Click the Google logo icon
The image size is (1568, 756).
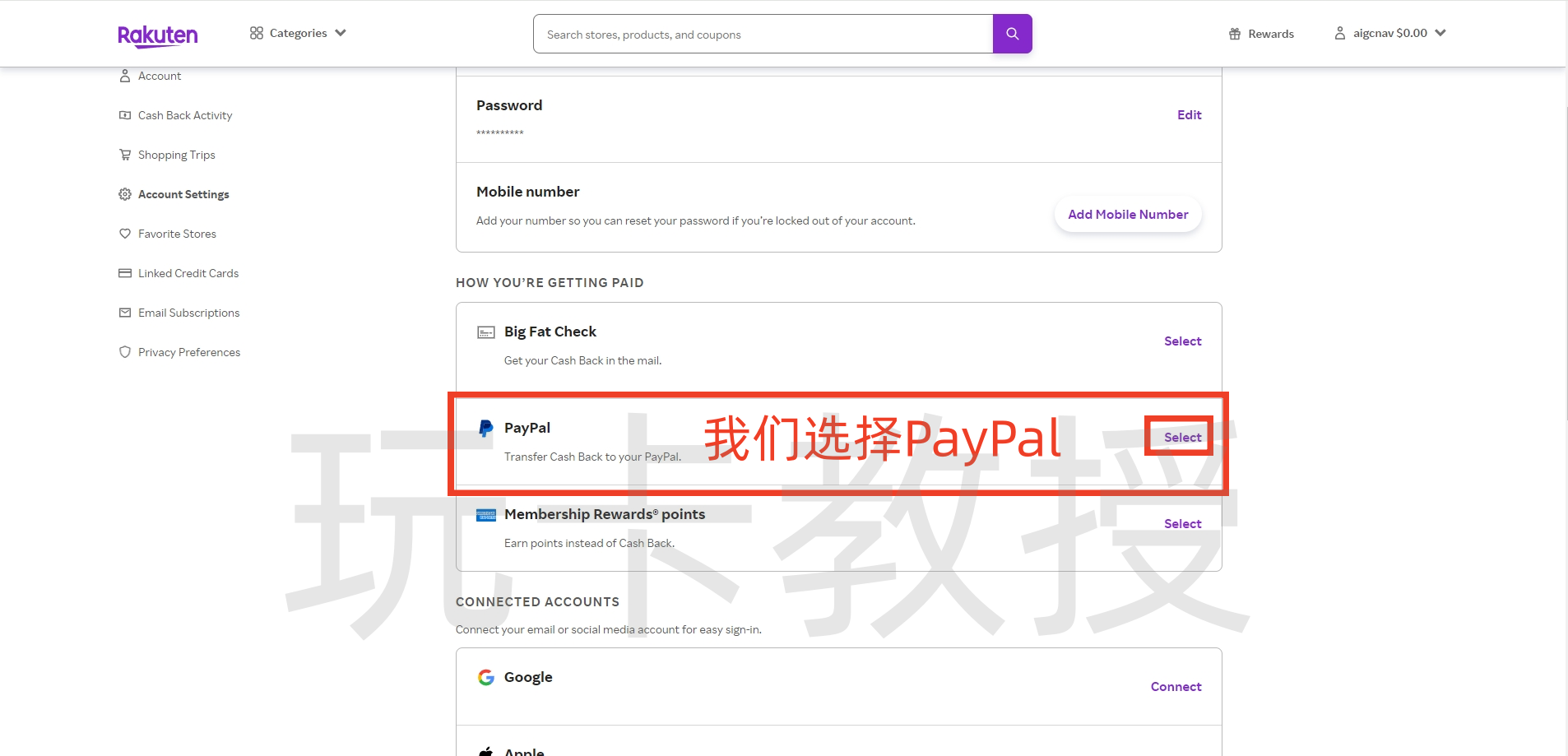point(486,677)
